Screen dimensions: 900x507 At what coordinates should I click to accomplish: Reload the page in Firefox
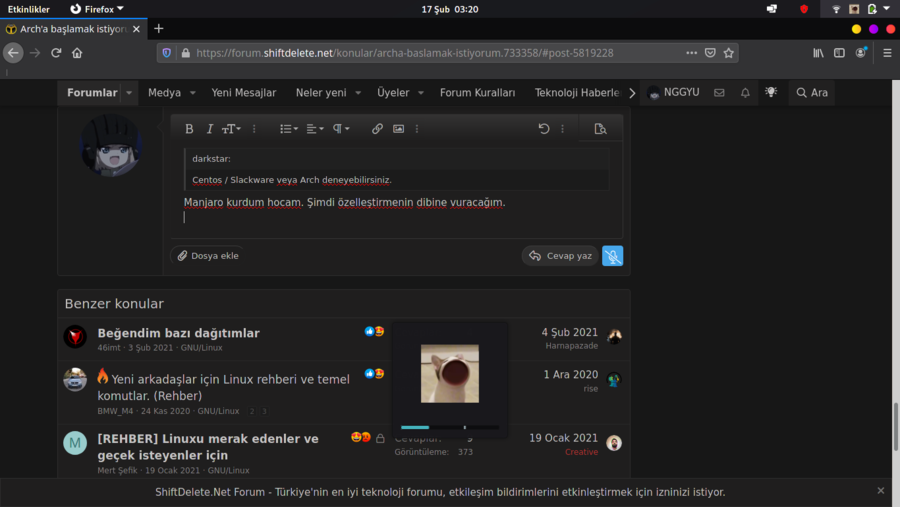[56, 53]
